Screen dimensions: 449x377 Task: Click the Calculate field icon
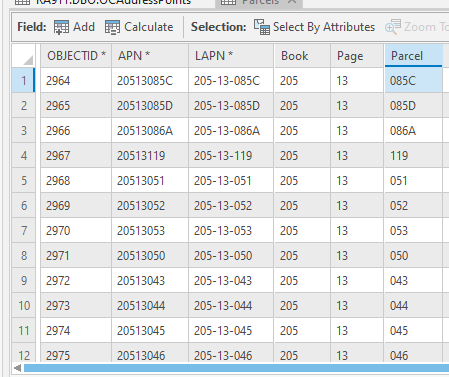coord(112,27)
